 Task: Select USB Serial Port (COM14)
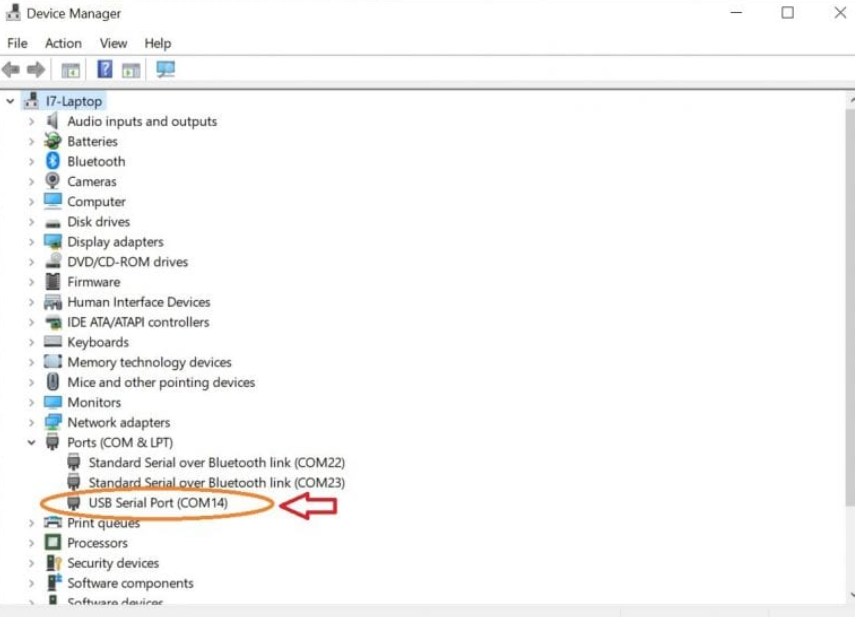pos(158,503)
